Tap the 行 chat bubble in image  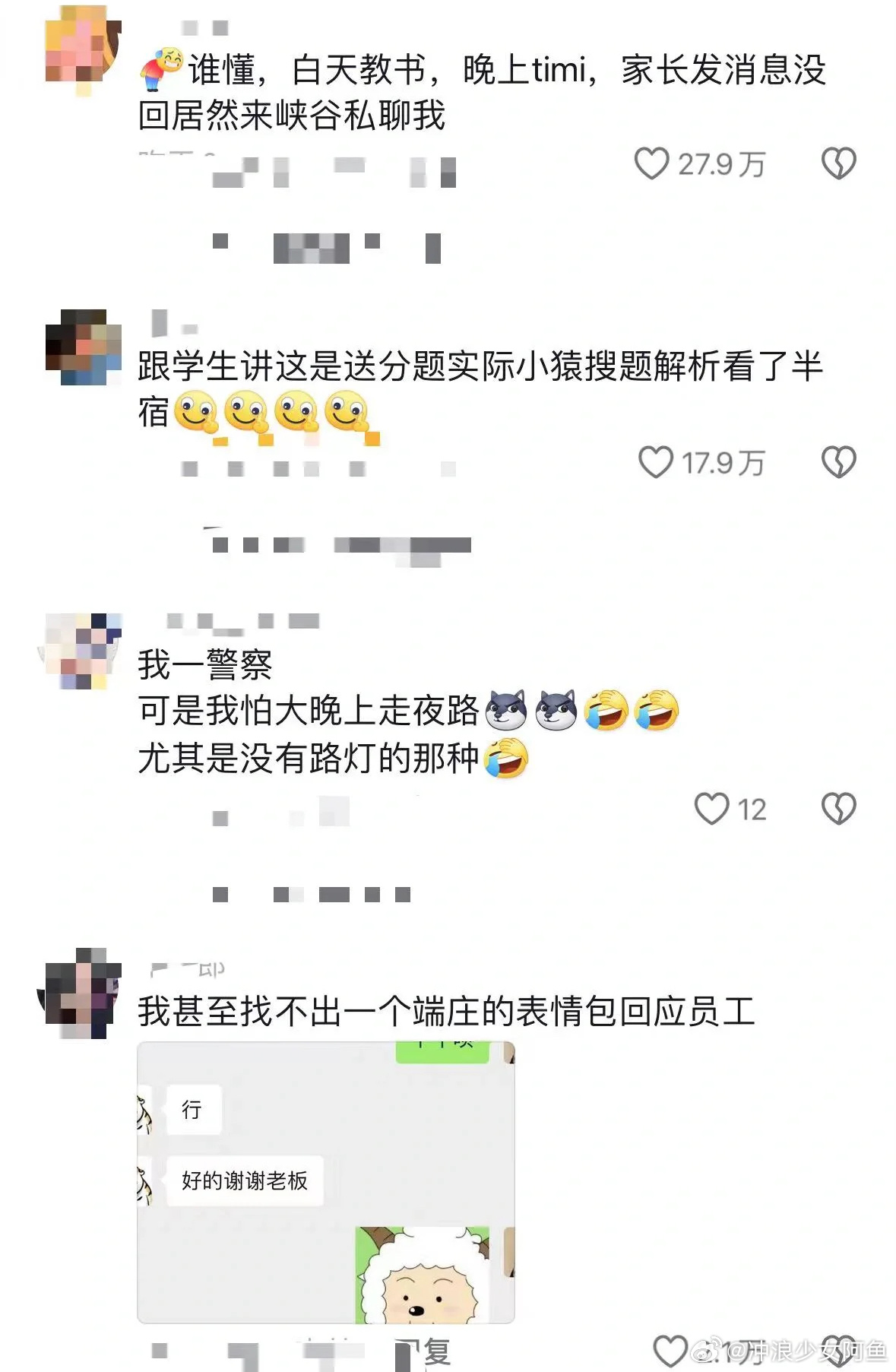pos(193,1110)
